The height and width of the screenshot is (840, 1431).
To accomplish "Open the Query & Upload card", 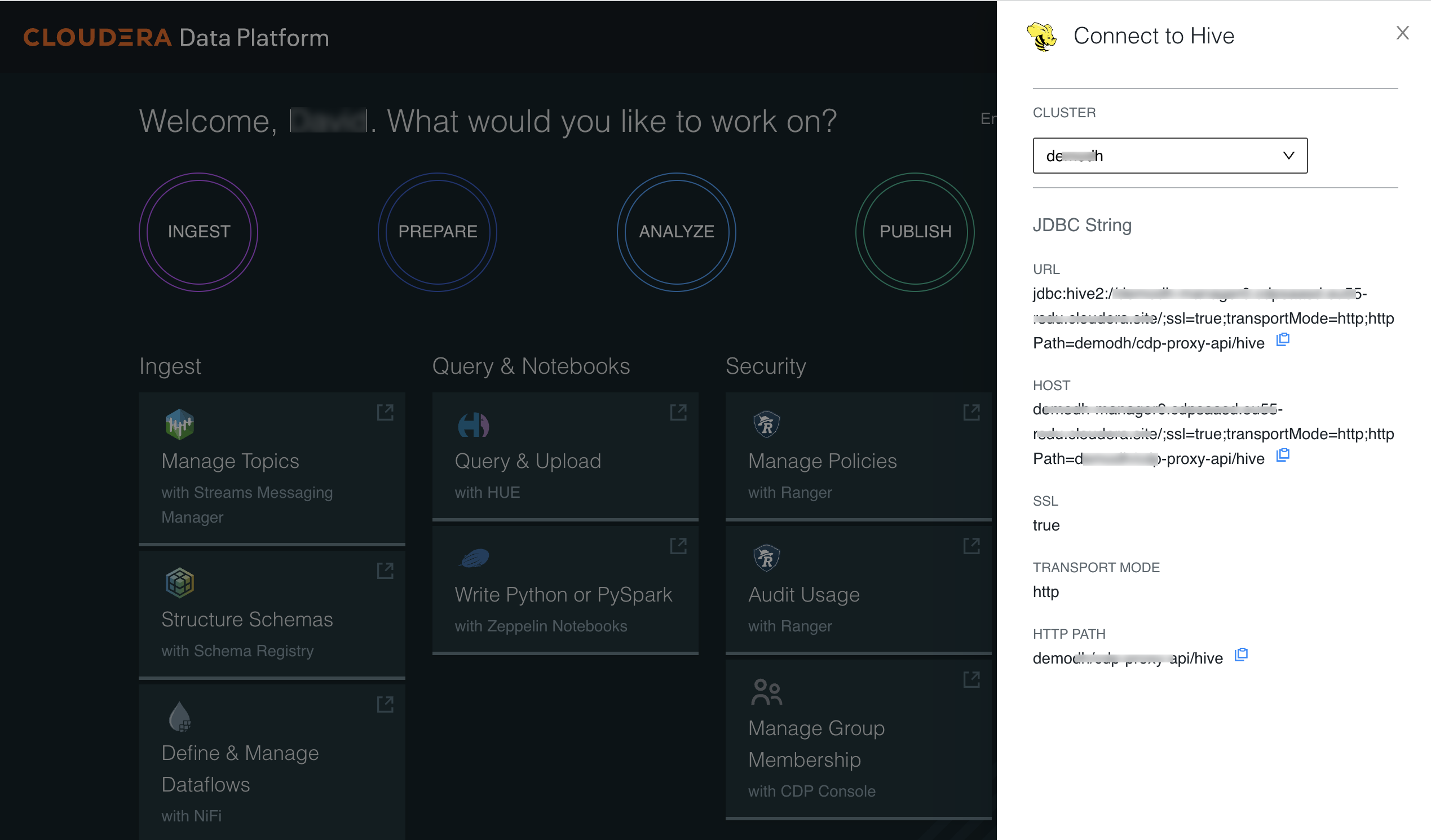I will pyautogui.click(x=565, y=456).
